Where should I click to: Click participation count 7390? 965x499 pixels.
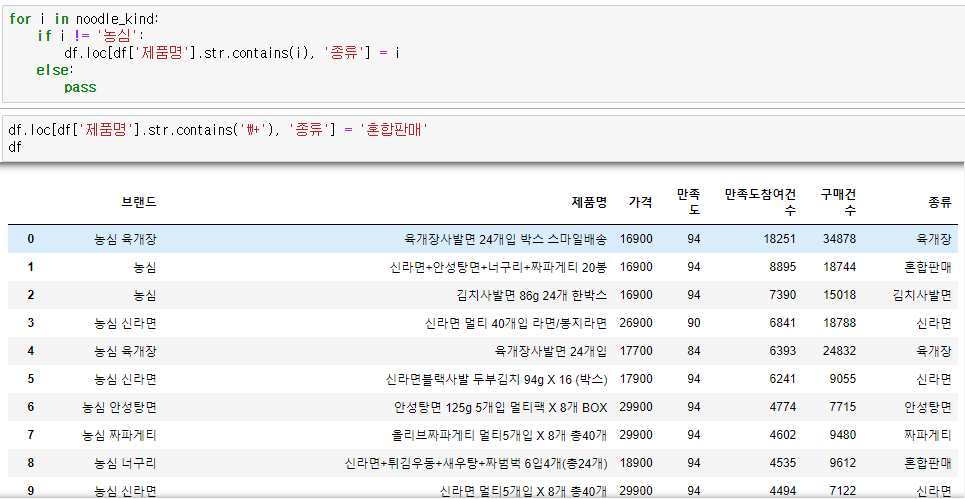click(782, 295)
